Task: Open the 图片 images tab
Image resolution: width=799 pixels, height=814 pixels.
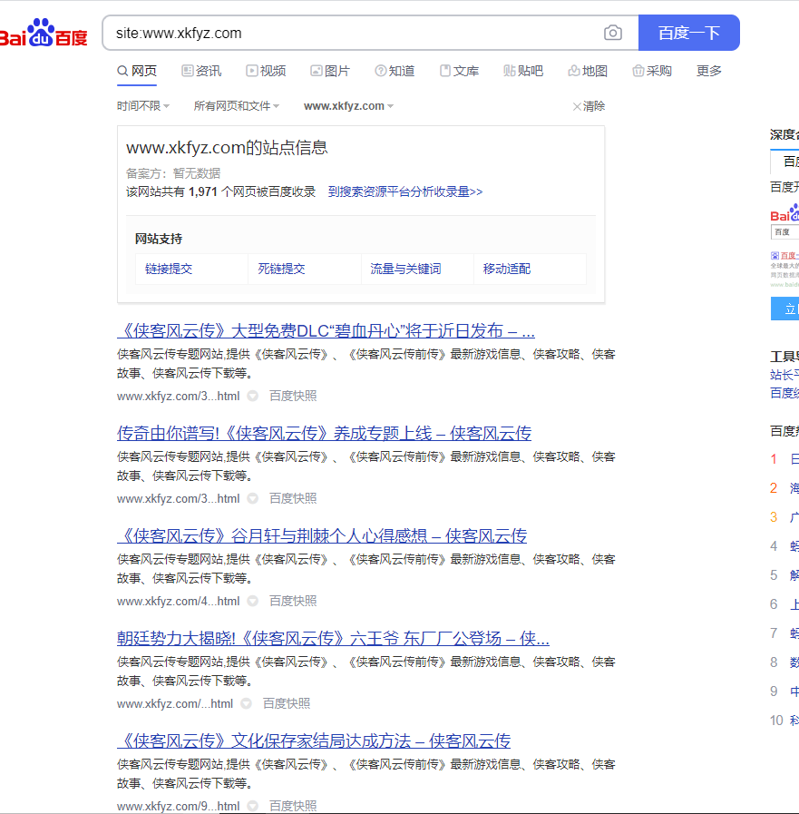Action: (x=330, y=71)
